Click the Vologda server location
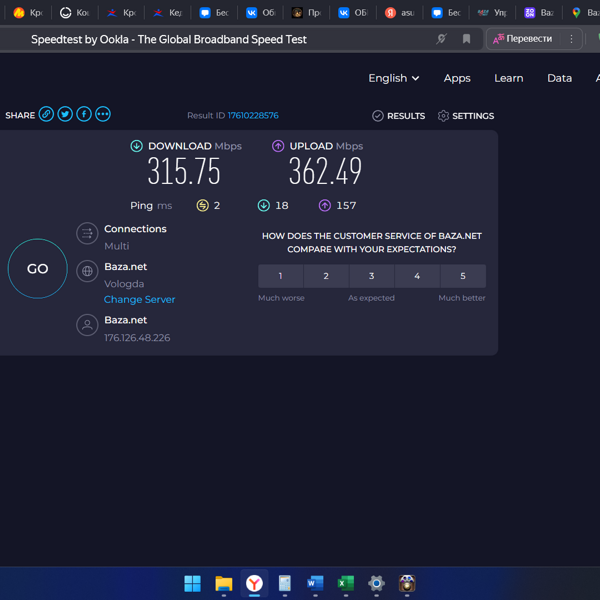 [x=124, y=284]
